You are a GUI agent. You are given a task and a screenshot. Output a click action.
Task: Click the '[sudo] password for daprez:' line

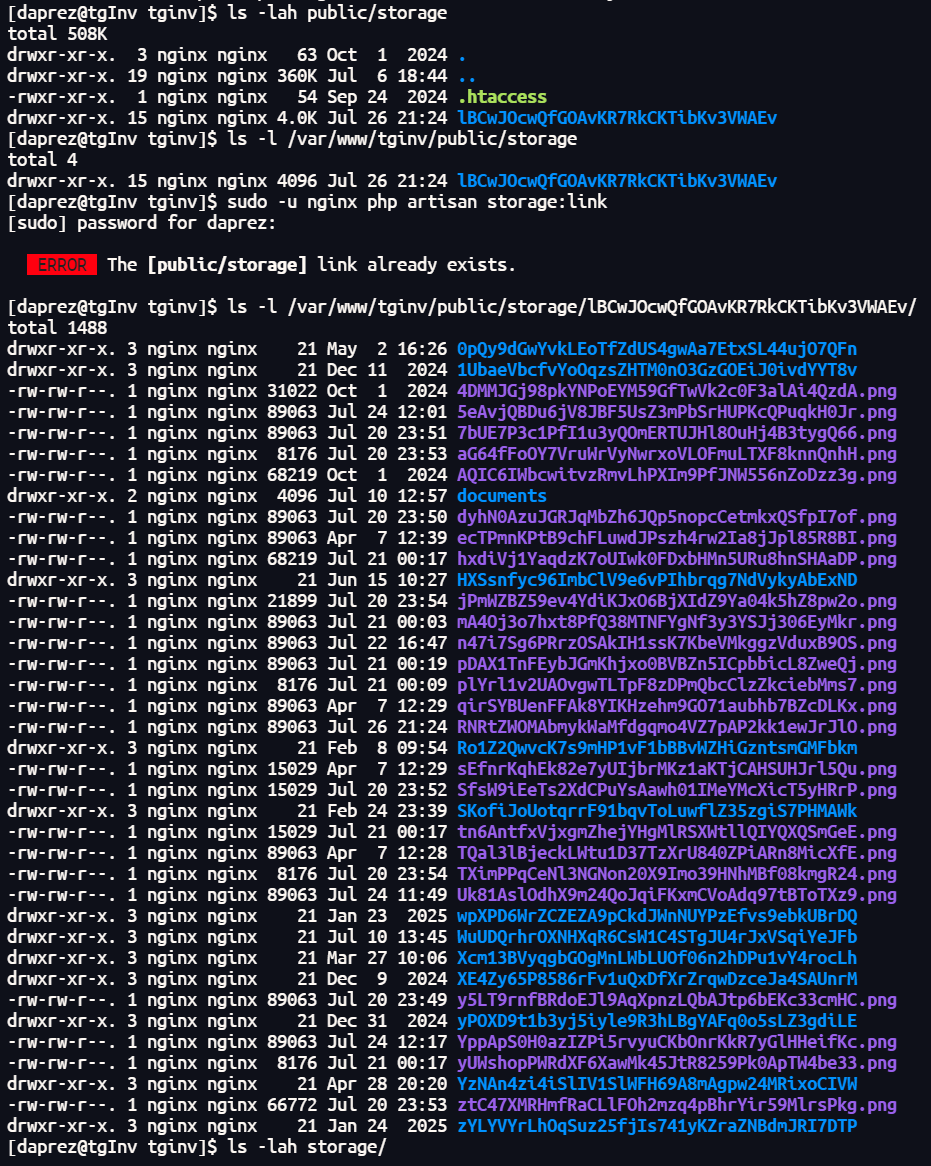[x=141, y=223]
